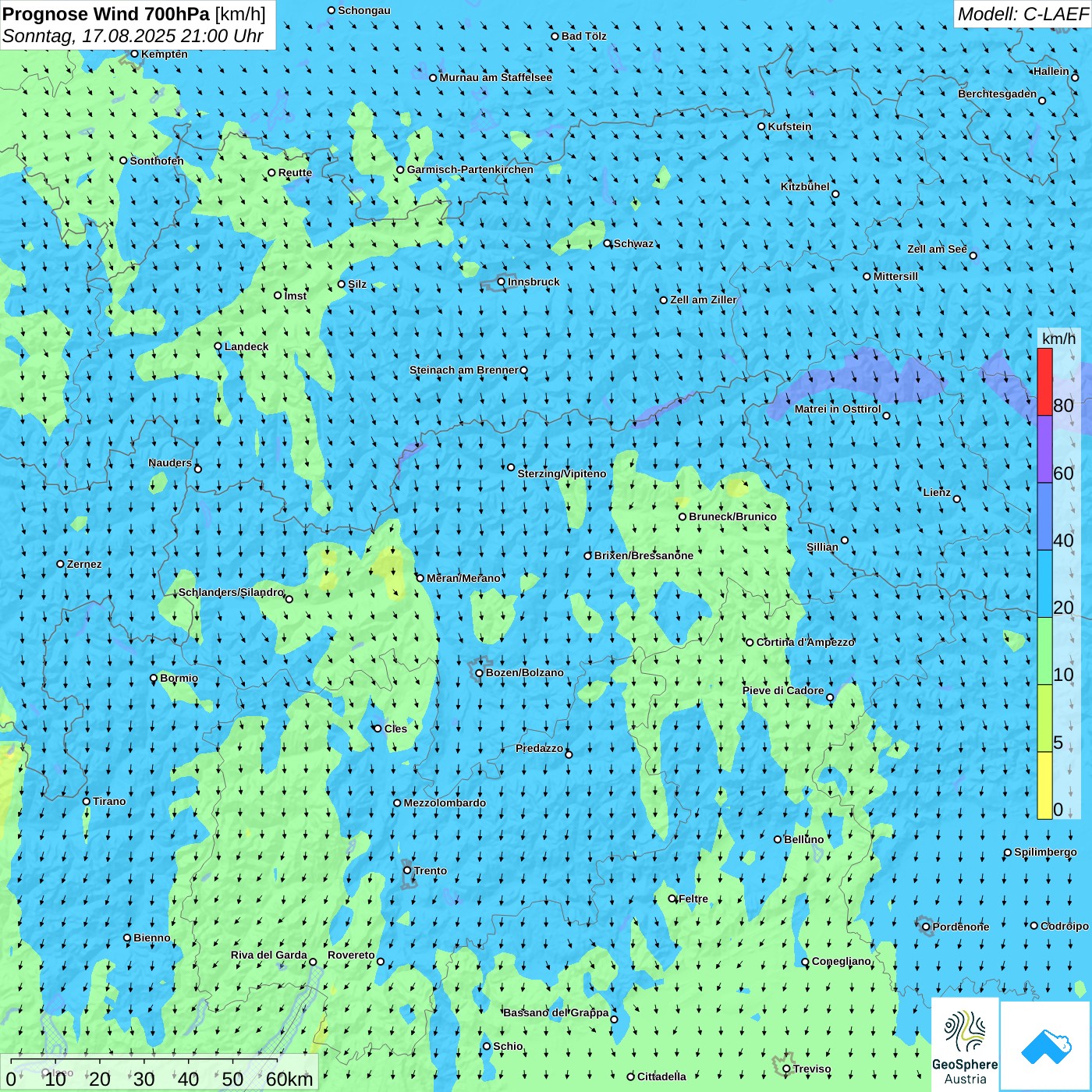
Task: Click the Zernez label
Action: (x=84, y=564)
